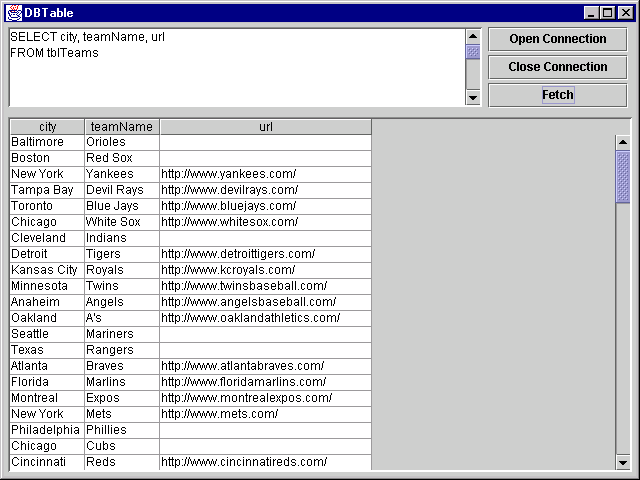Image resolution: width=640 pixels, height=480 pixels.
Task: Select the Seattle city cell
Action: pyautogui.click(x=47, y=334)
